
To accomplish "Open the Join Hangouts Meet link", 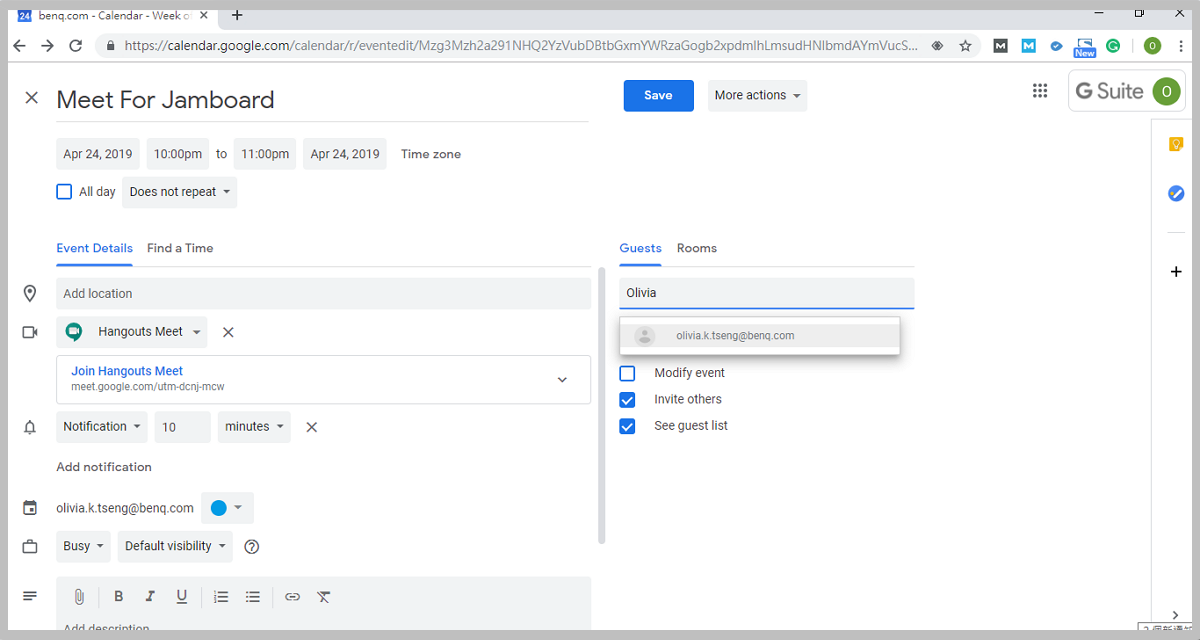I will click(127, 371).
